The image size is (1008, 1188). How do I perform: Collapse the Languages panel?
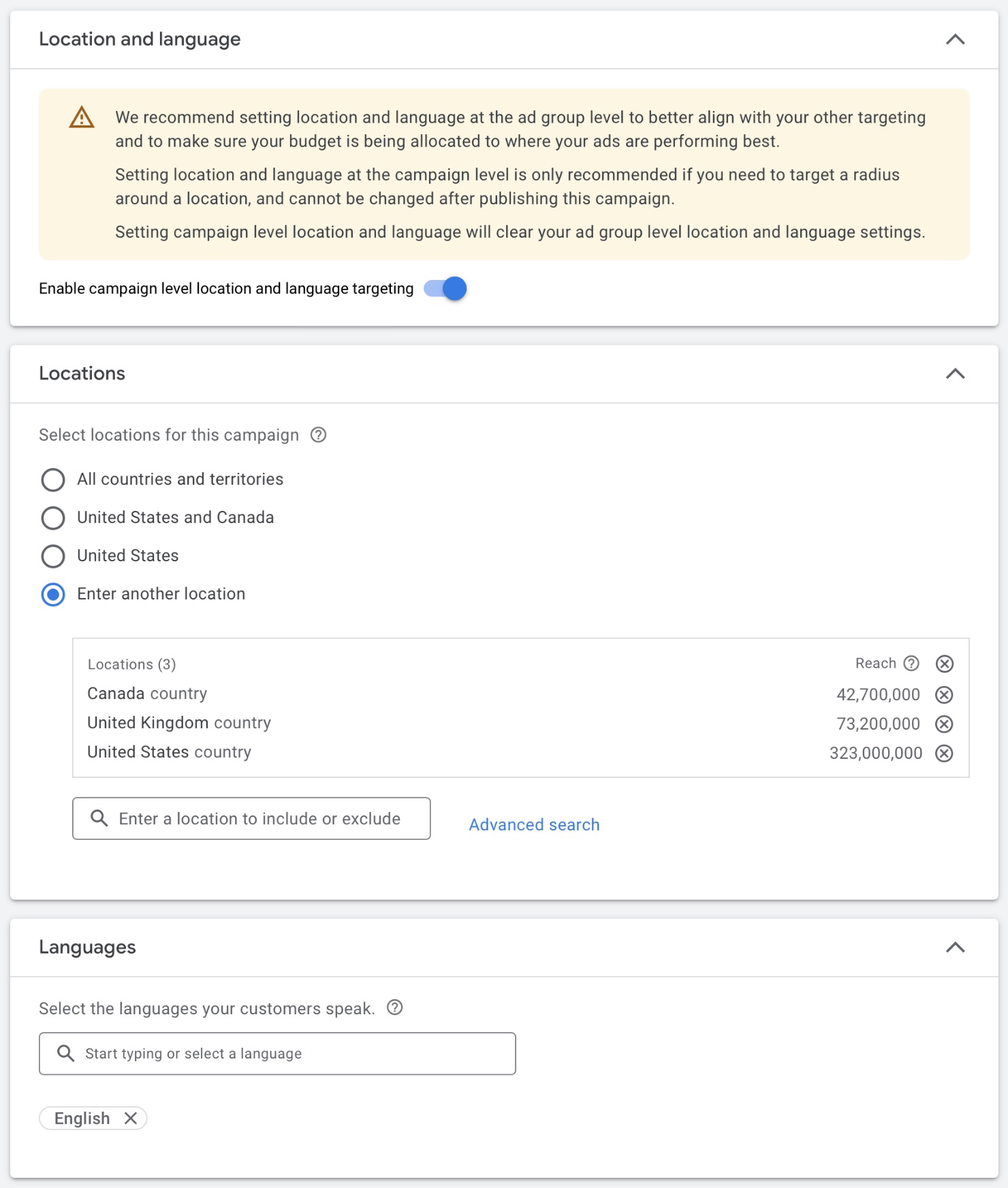coord(956,948)
